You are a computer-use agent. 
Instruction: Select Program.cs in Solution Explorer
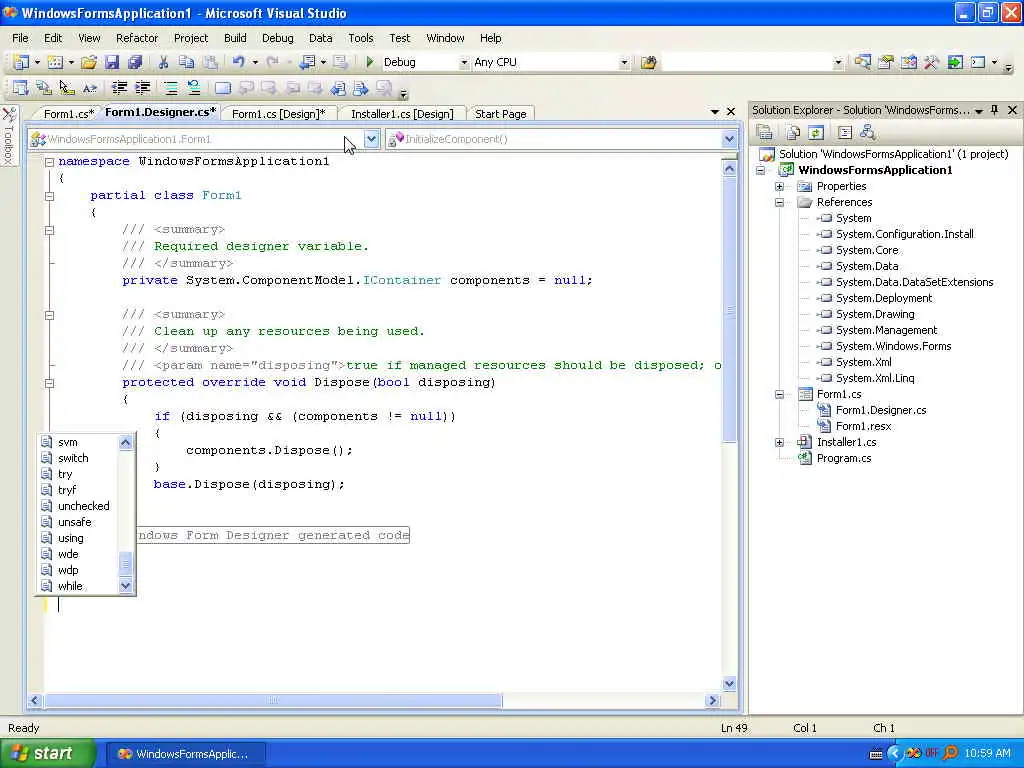(844, 458)
